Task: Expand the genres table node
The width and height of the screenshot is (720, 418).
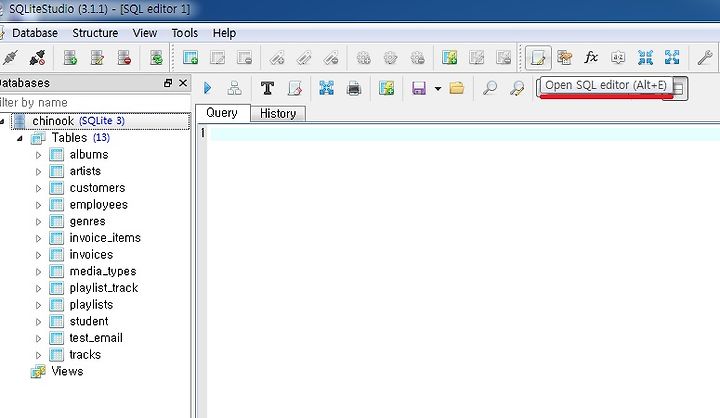Action: click(x=39, y=222)
